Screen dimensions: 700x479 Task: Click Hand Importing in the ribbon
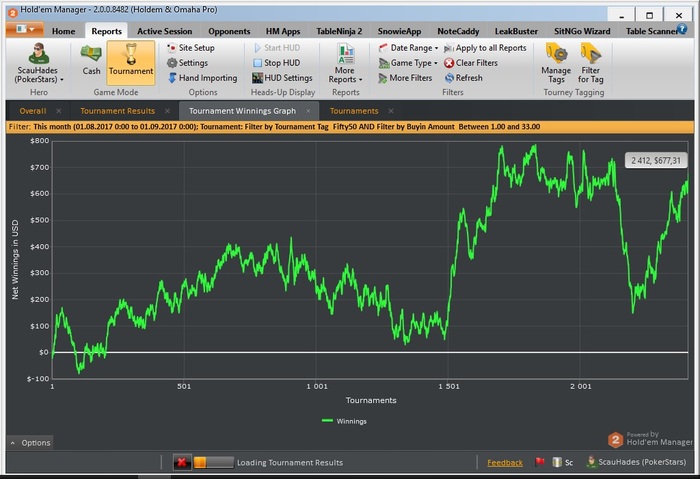(x=201, y=78)
